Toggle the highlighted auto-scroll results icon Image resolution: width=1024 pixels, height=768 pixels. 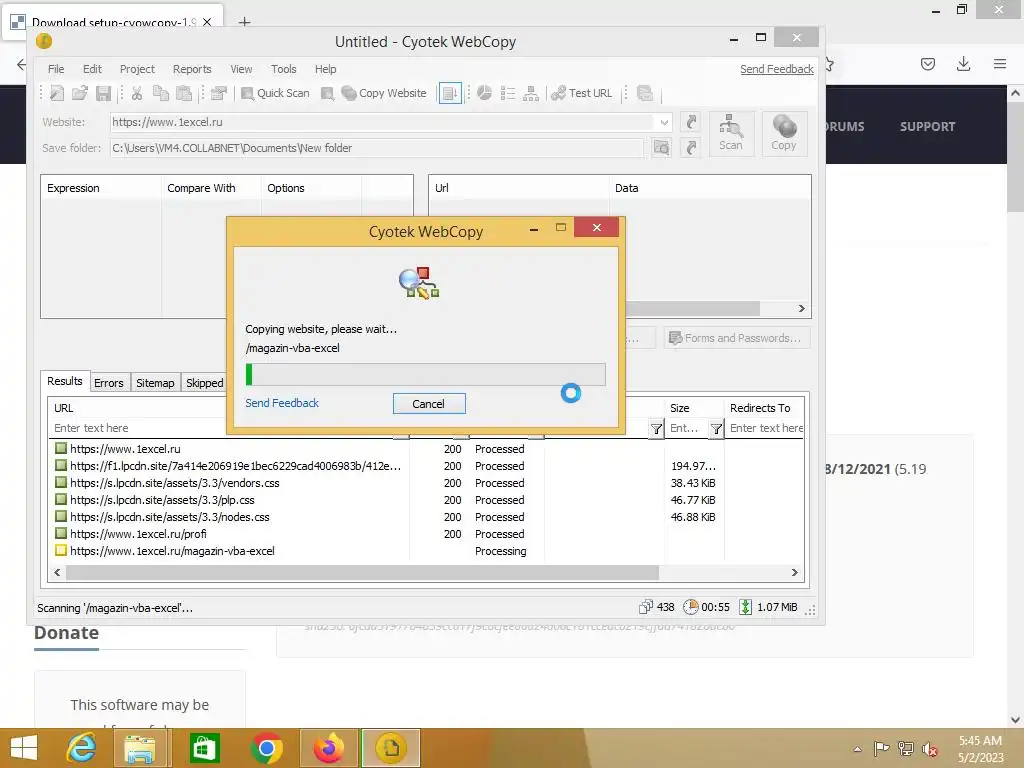[x=450, y=93]
